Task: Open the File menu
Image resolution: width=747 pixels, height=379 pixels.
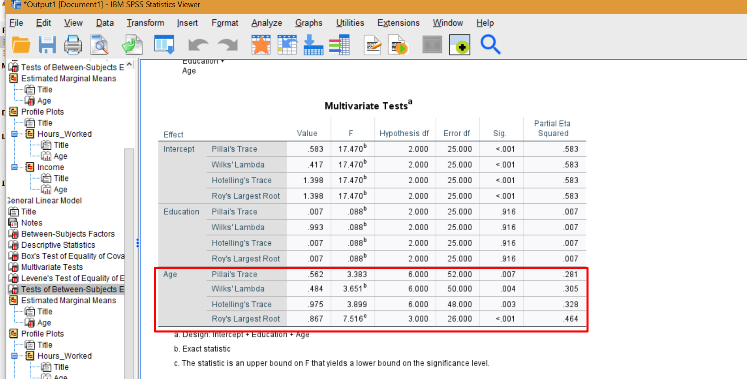Action: coord(16,23)
